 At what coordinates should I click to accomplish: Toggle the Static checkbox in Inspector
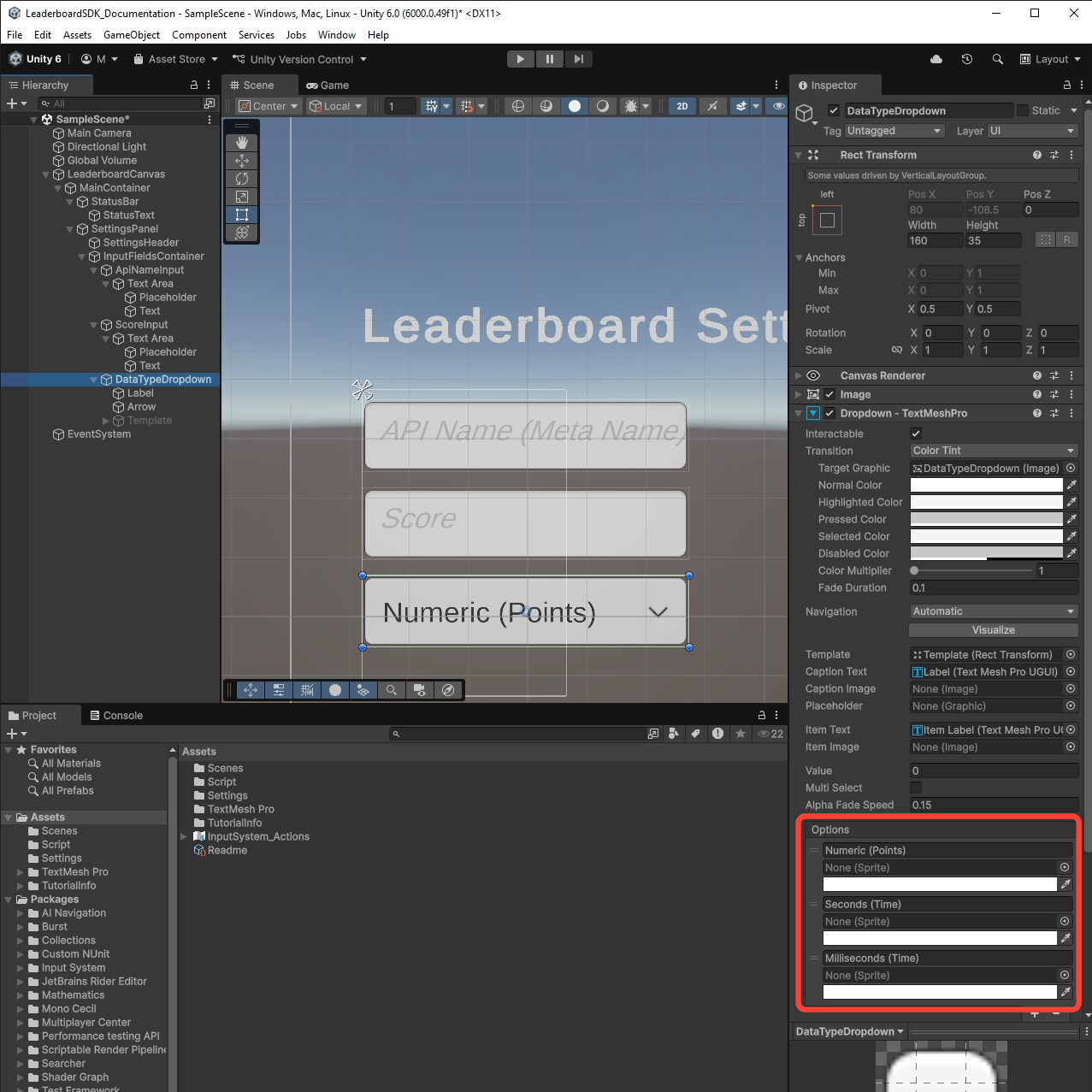(1022, 110)
